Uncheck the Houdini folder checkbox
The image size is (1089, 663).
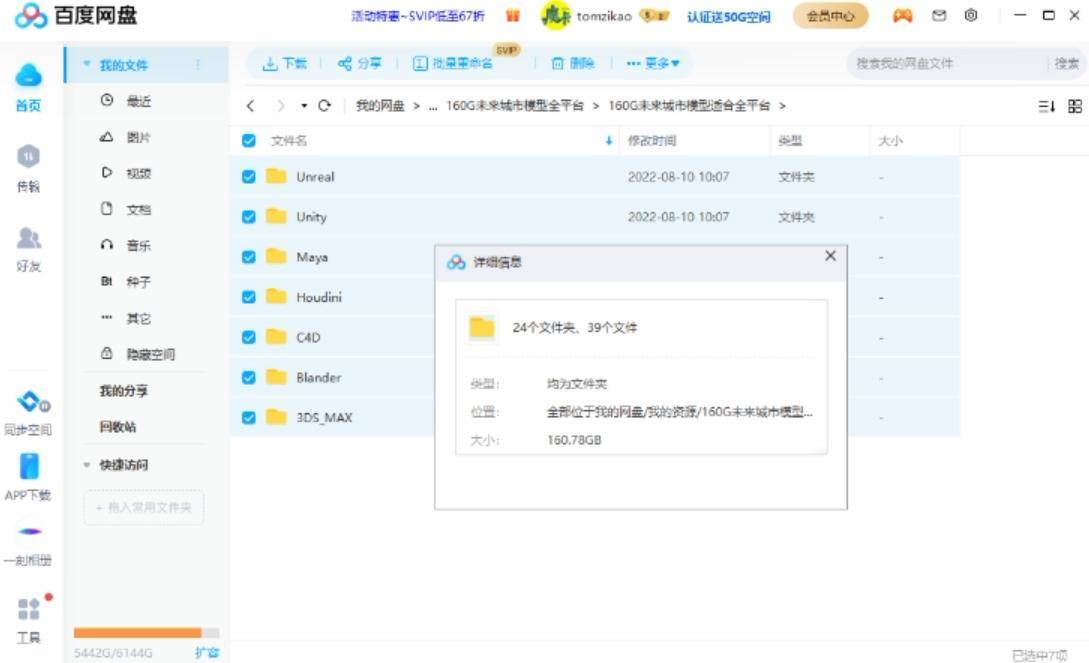click(249, 297)
